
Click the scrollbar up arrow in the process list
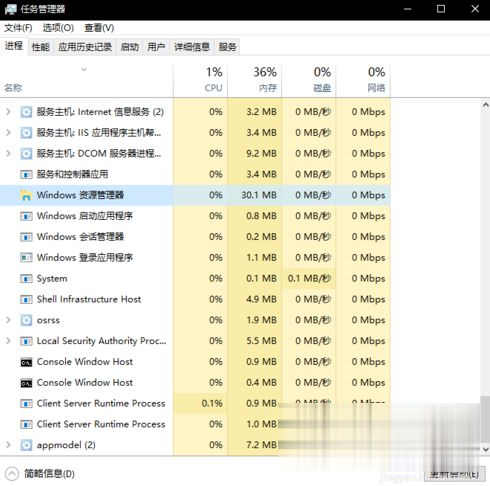coord(486,105)
